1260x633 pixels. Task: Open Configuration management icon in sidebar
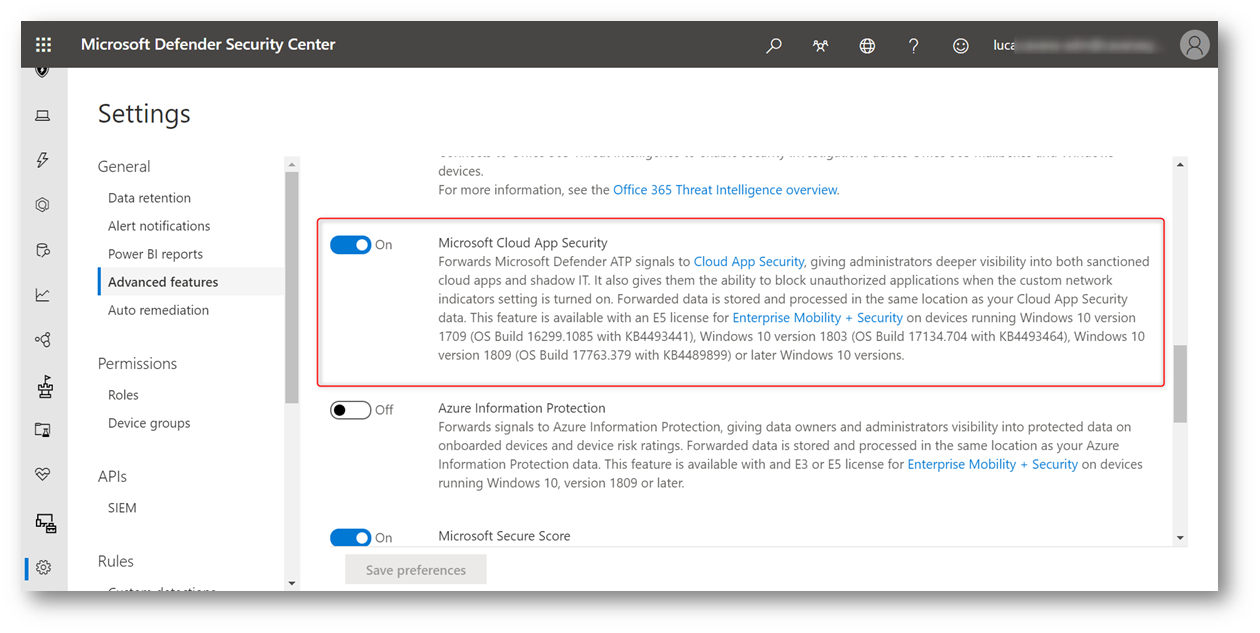coord(45,522)
